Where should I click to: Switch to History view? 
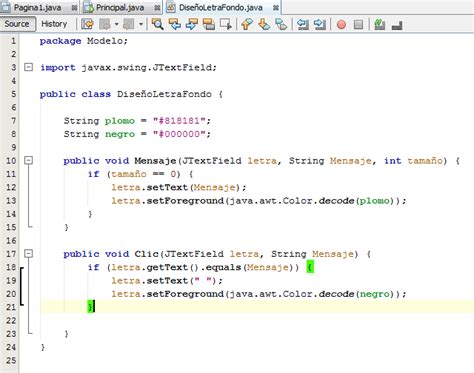[x=54, y=24]
